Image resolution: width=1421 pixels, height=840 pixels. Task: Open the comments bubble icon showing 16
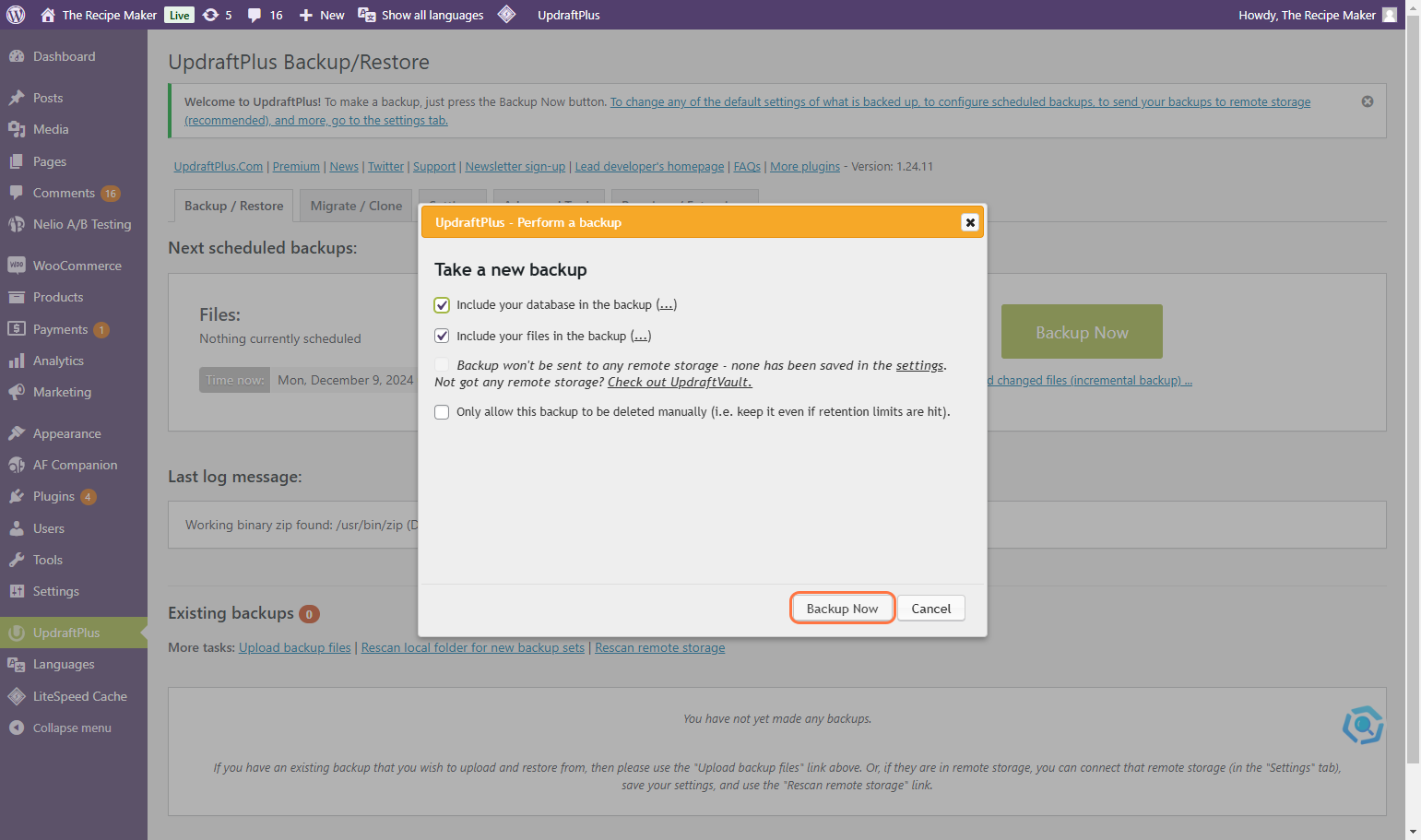(x=255, y=15)
